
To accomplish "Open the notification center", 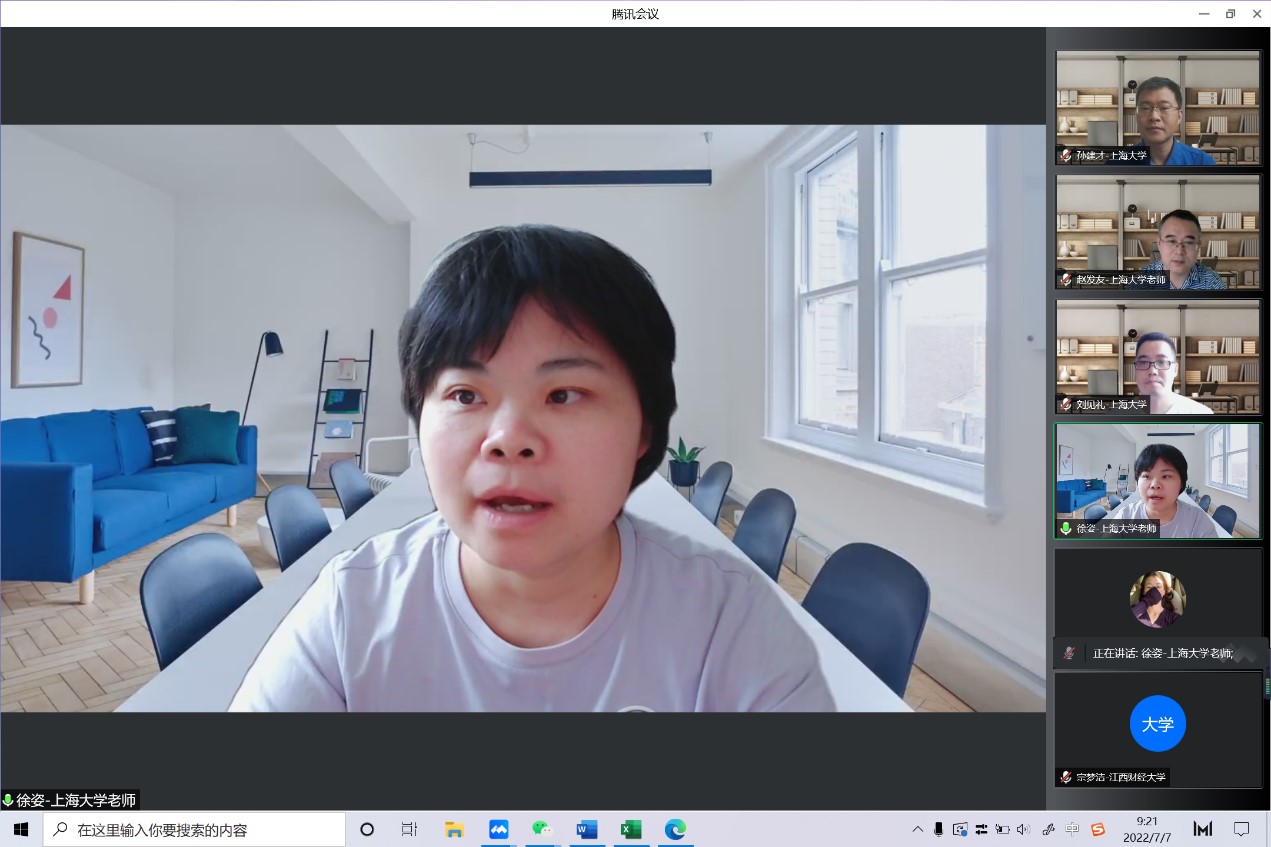I will click(1241, 829).
